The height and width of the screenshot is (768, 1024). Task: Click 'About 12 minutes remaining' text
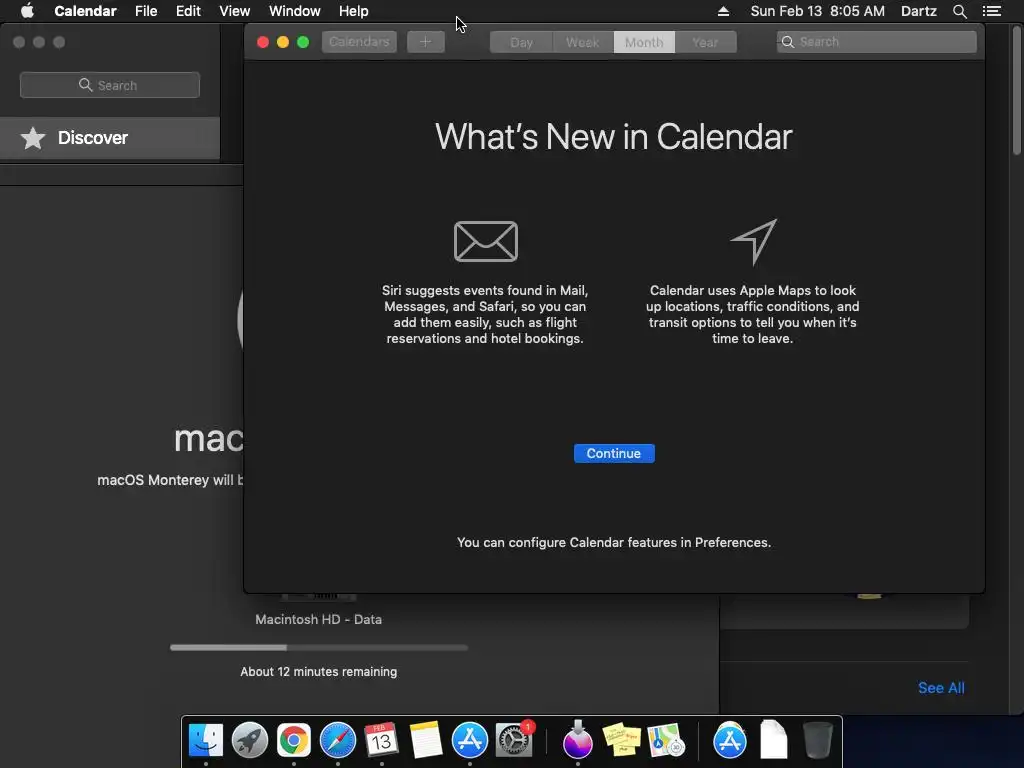[319, 671]
